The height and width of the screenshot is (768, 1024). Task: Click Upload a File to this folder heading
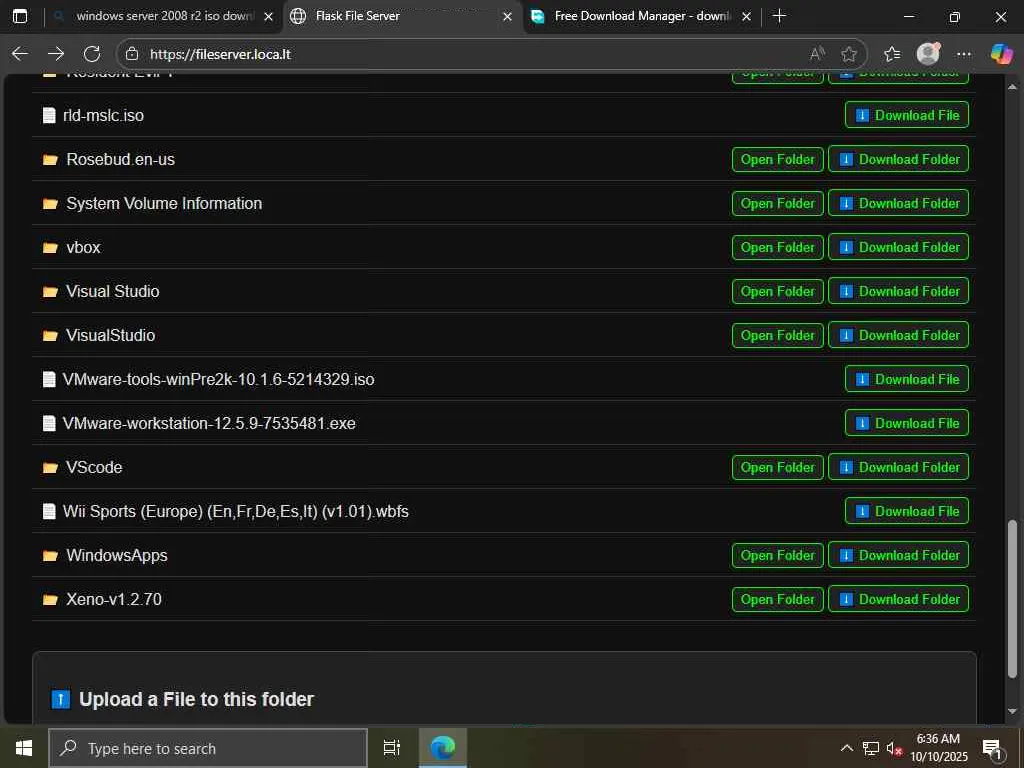196,699
